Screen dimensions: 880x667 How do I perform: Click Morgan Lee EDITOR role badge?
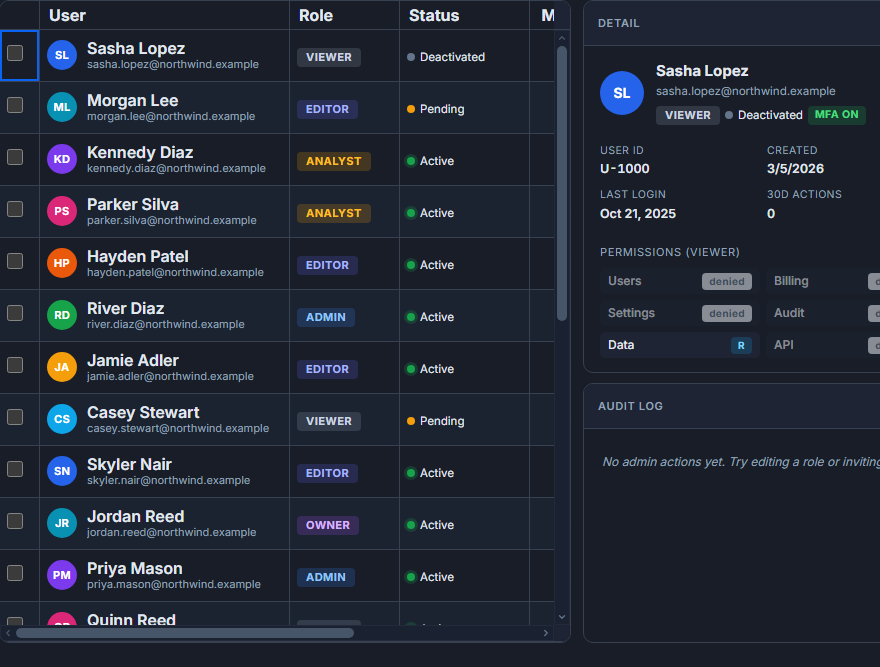coord(327,109)
